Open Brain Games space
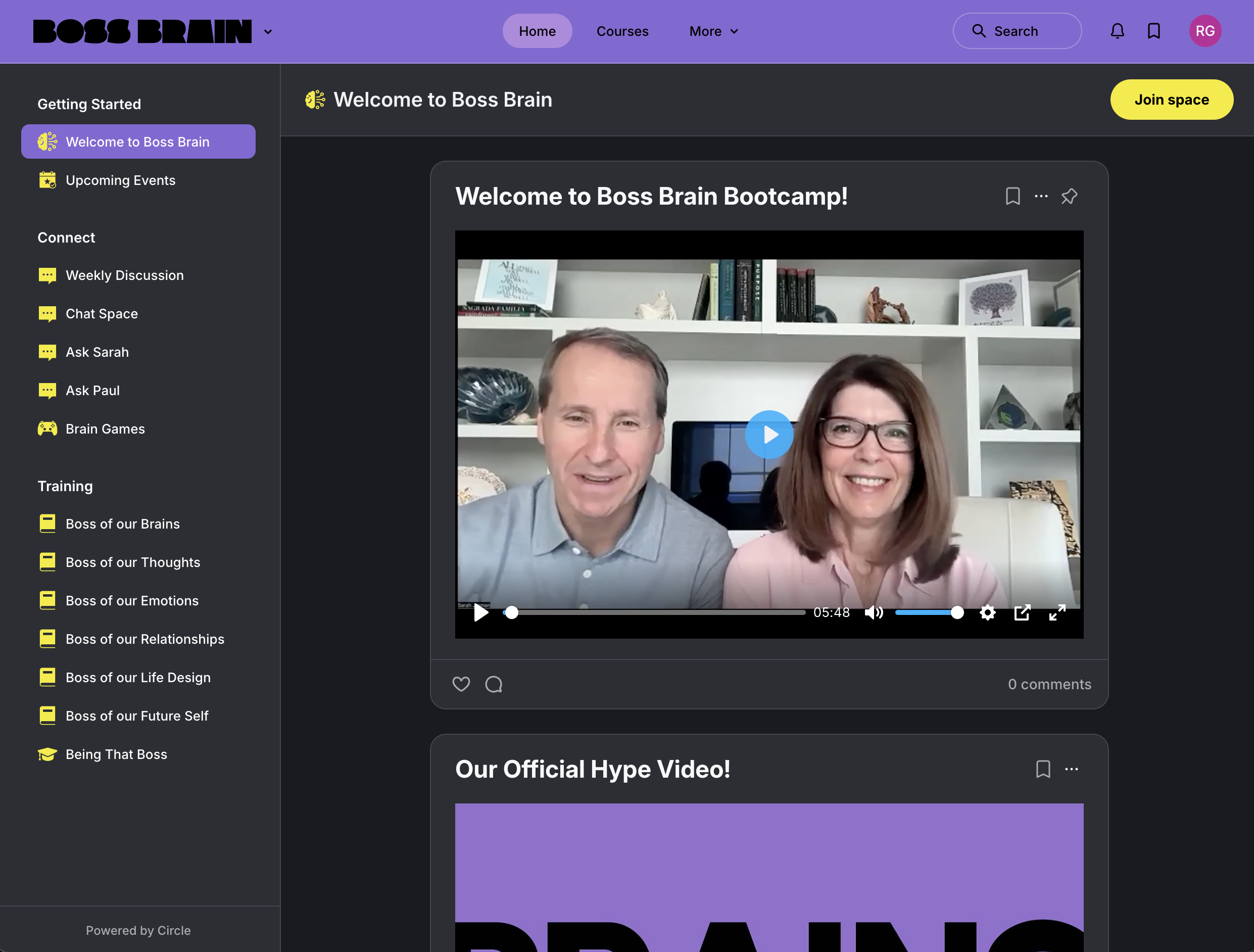Image resolution: width=1254 pixels, height=952 pixels. click(x=105, y=429)
